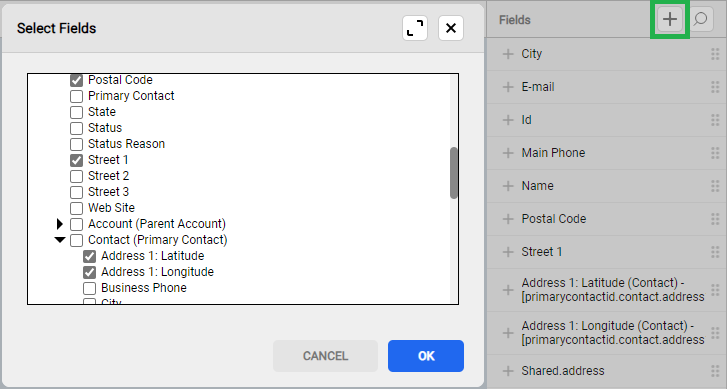The image size is (727, 389).
Task: Click the Web Site label in the tree
Action: click(x=111, y=208)
